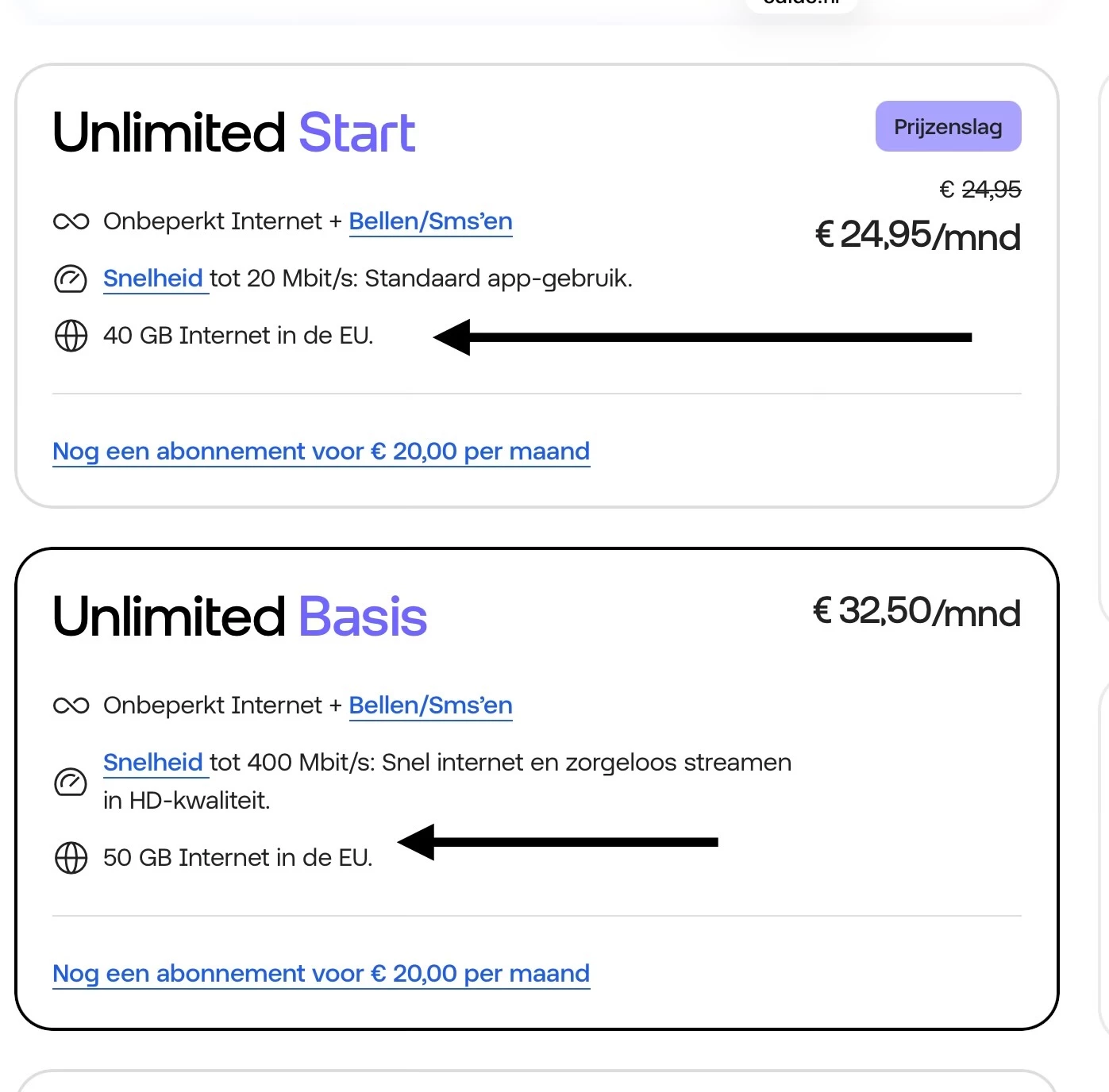This screenshot has width=1109, height=1092.
Task: Click globe icon beside 40 GB Internet
Action: tap(71, 336)
